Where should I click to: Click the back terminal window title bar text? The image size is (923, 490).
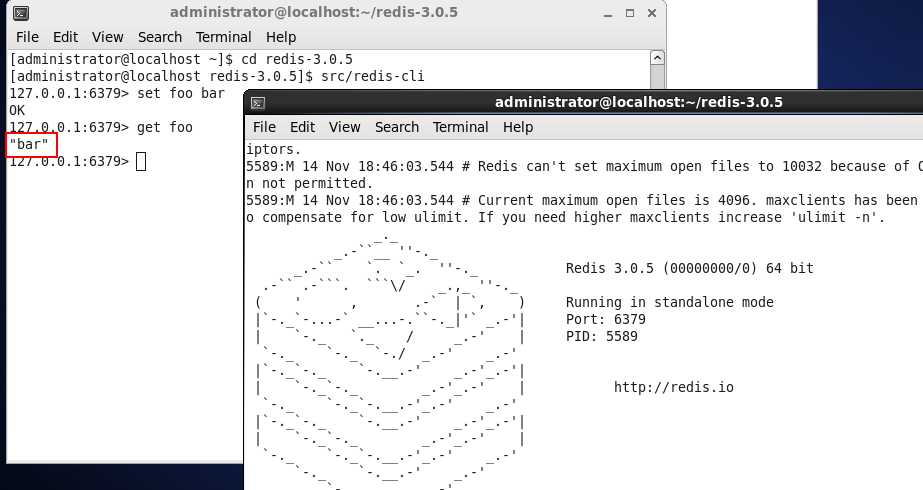(x=314, y=12)
